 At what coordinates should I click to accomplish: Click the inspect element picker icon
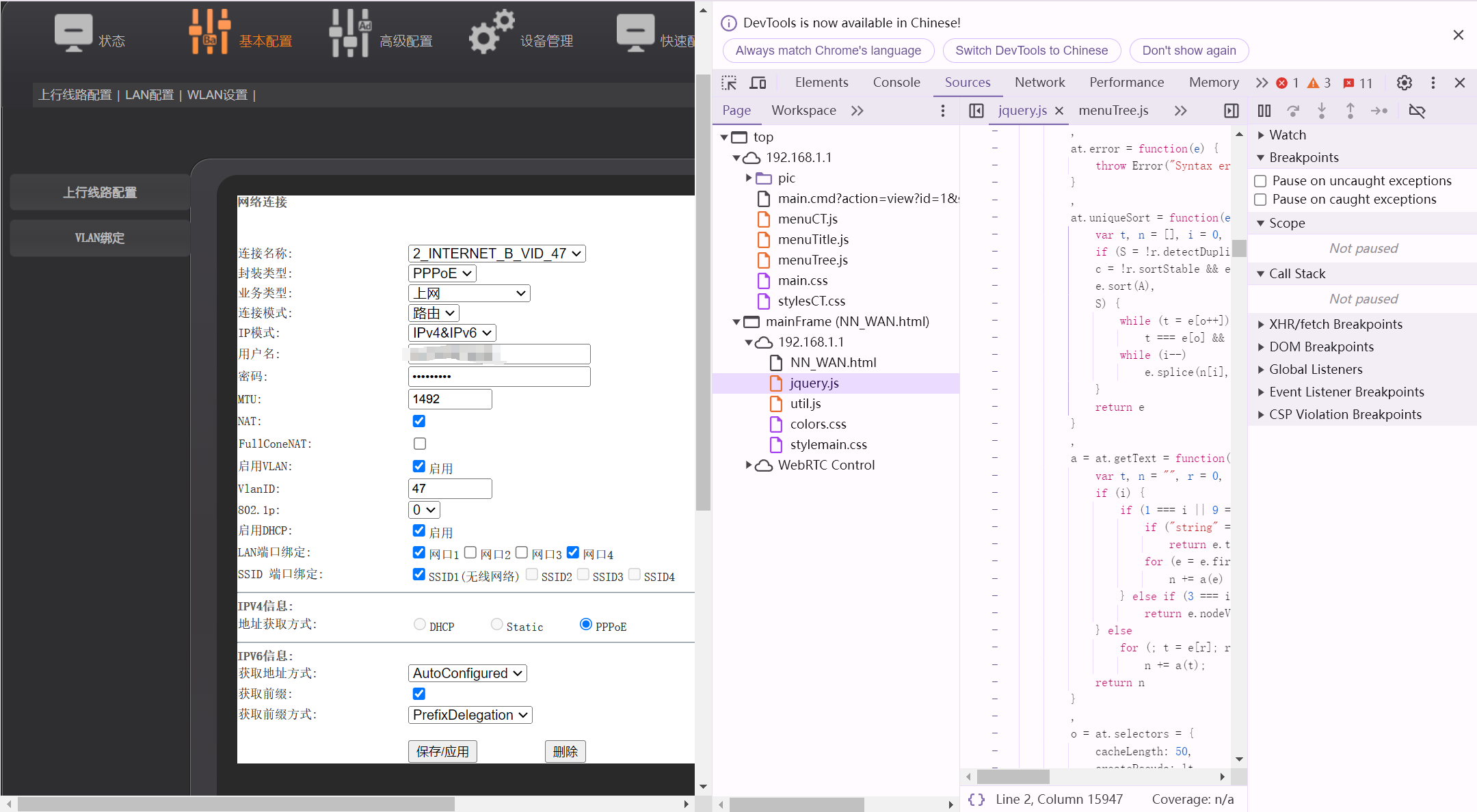coord(729,83)
